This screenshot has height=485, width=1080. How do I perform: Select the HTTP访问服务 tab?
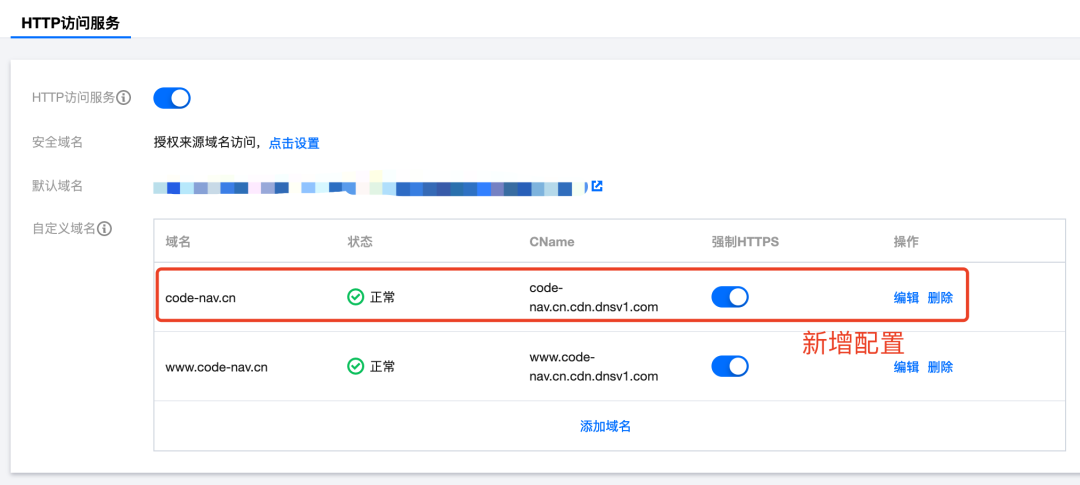[70, 22]
